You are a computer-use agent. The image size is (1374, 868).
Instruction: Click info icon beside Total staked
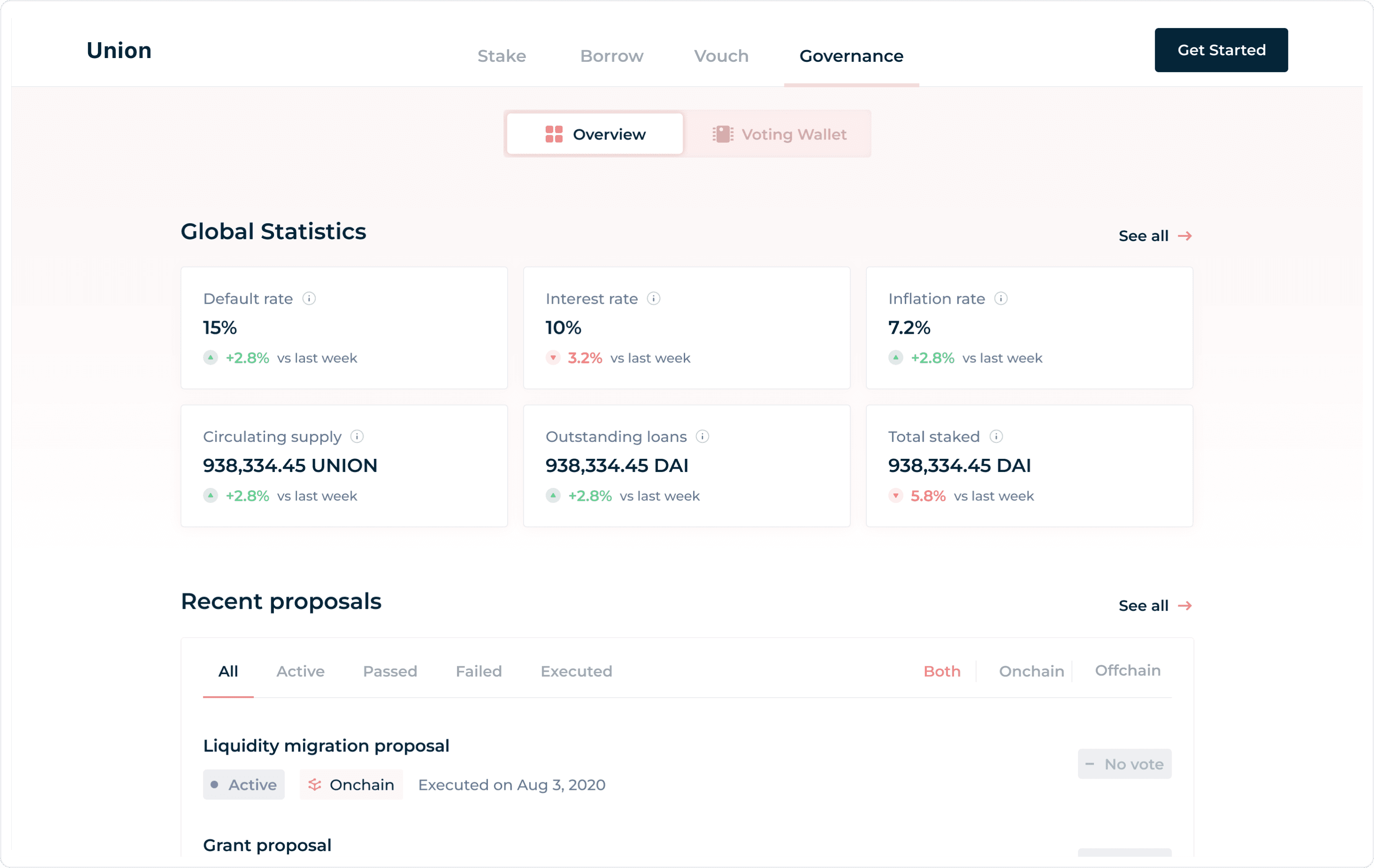click(x=996, y=436)
